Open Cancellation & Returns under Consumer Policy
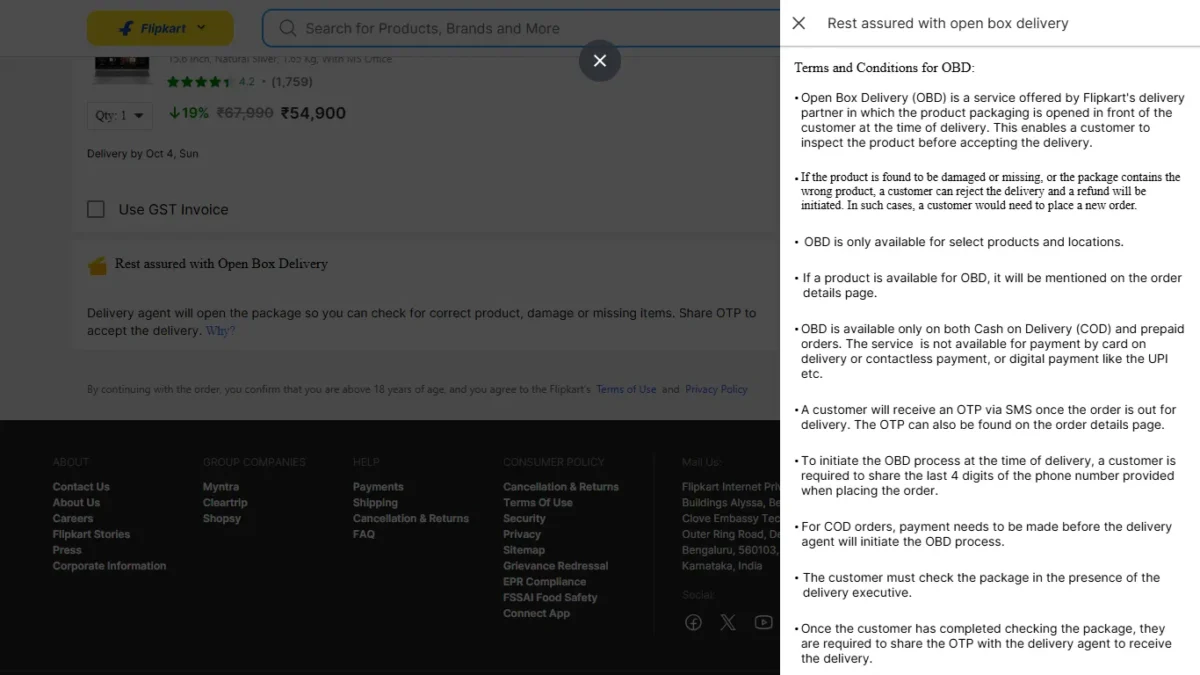Image resolution: width=1200 pixels, height=675 pixels. click(x=561, y=487)
